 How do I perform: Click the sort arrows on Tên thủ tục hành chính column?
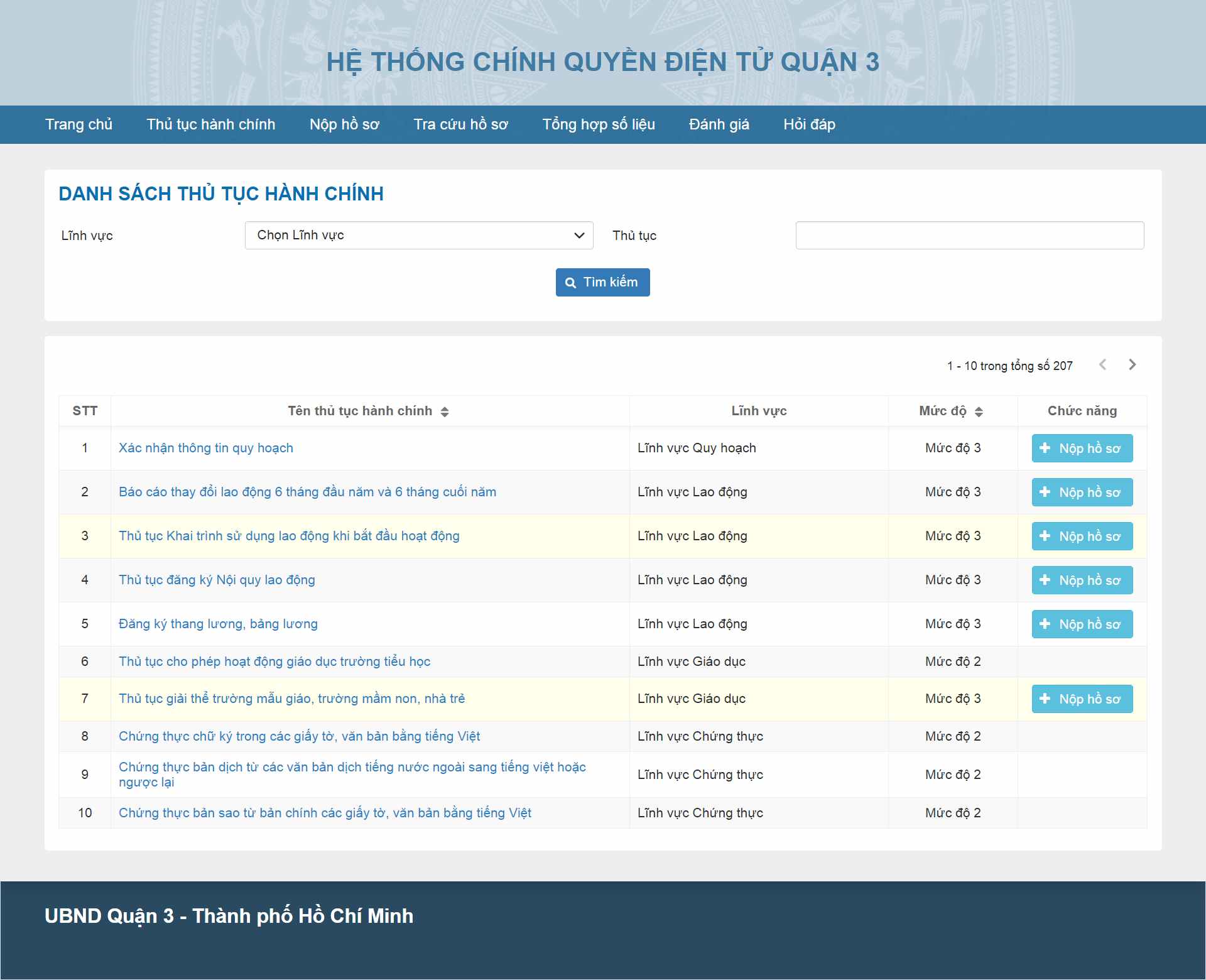click(446, 411)
